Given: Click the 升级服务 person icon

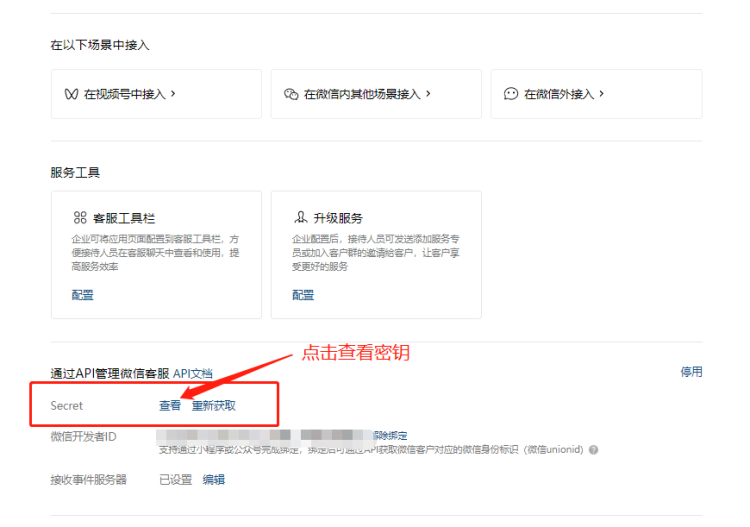Looking at the screenshot, I should (300, 217).
